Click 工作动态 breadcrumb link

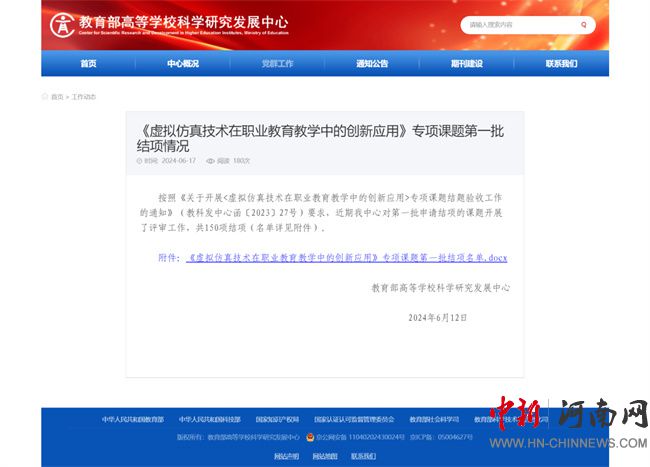84,97
